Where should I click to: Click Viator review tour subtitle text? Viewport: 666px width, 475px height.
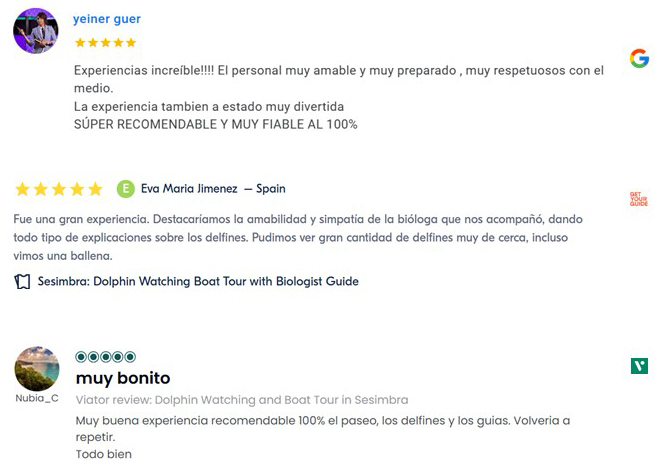click(241, 400)
